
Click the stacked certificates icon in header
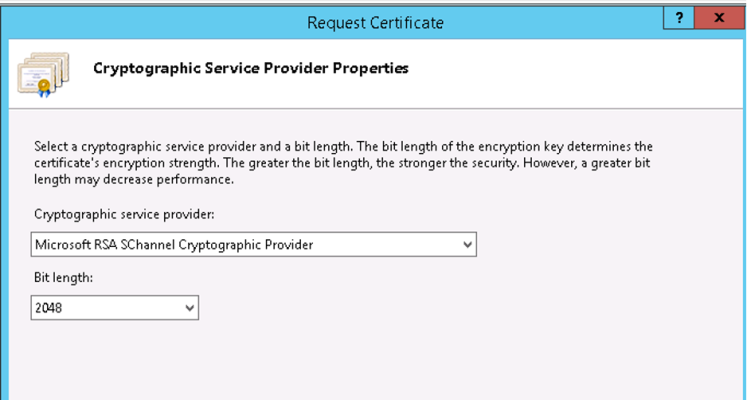pos(43,74)
